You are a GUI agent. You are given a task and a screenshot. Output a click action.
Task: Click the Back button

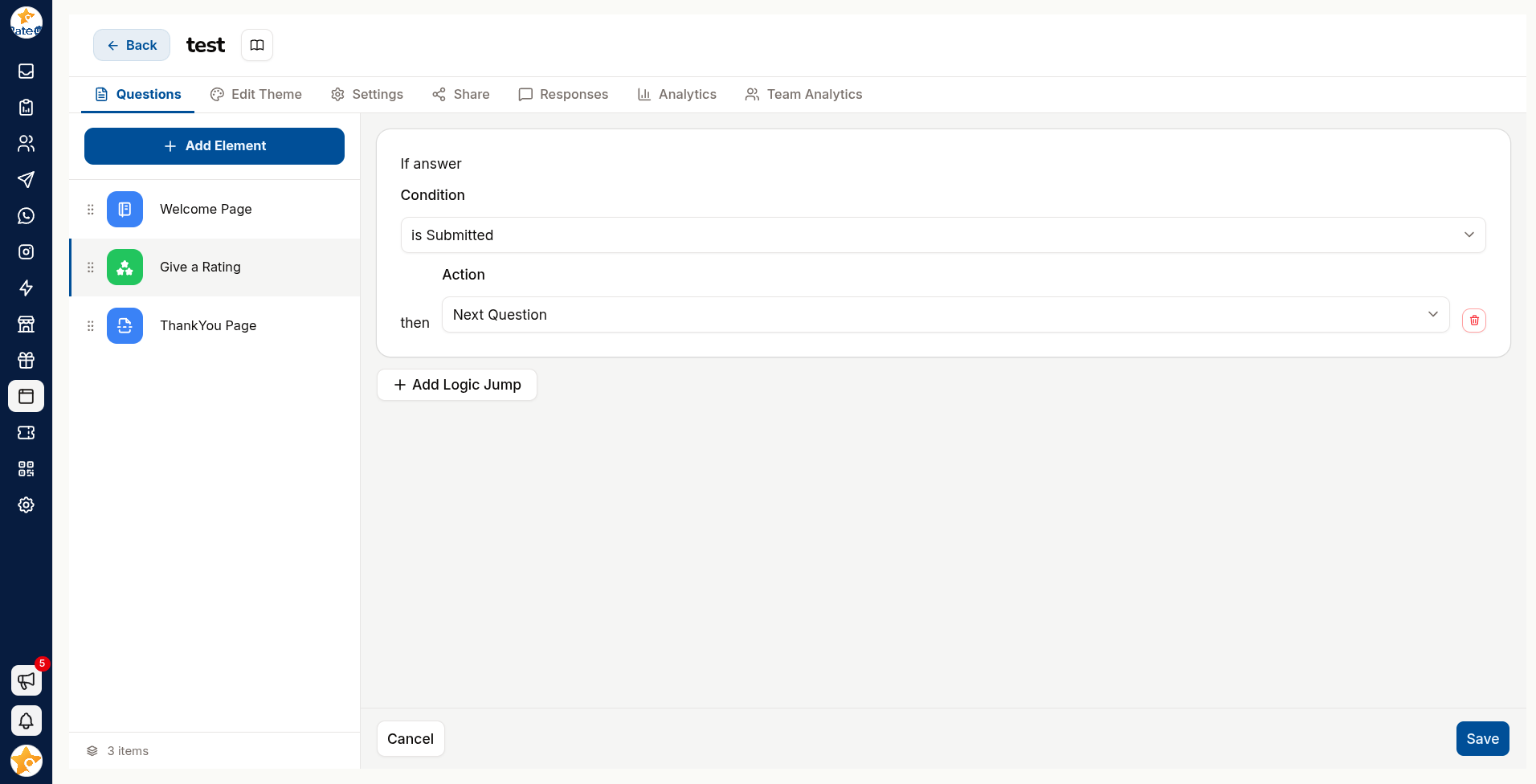(132, 45)
